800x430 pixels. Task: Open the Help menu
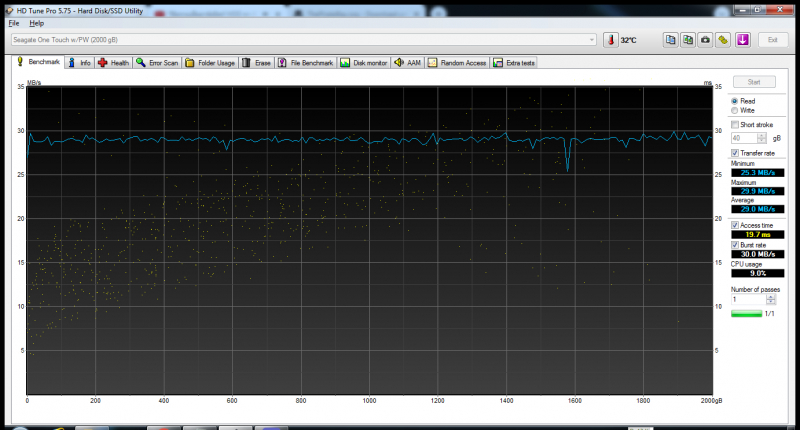[x=36, y=23]
